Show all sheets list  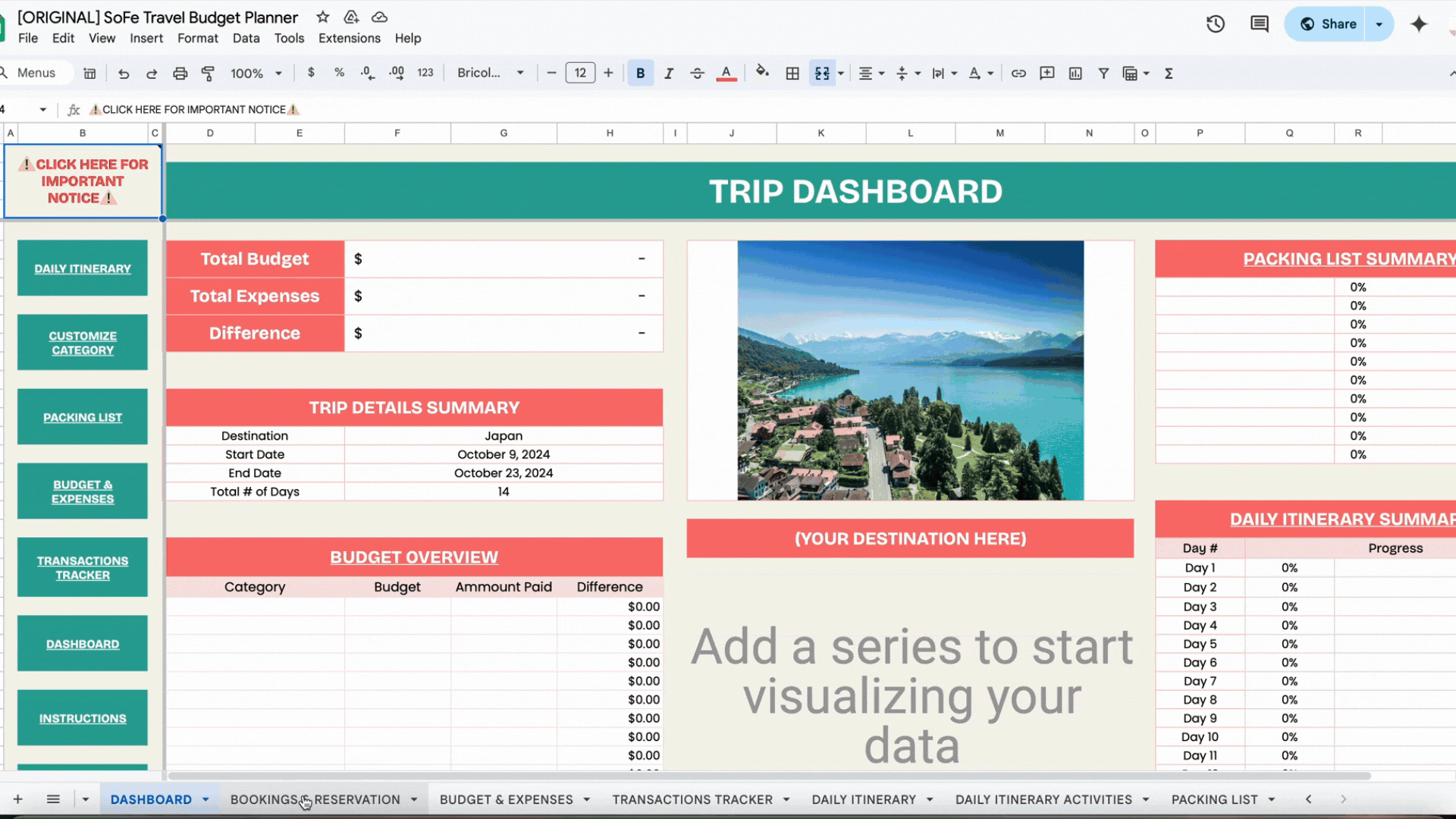click(x=53, y=799)
